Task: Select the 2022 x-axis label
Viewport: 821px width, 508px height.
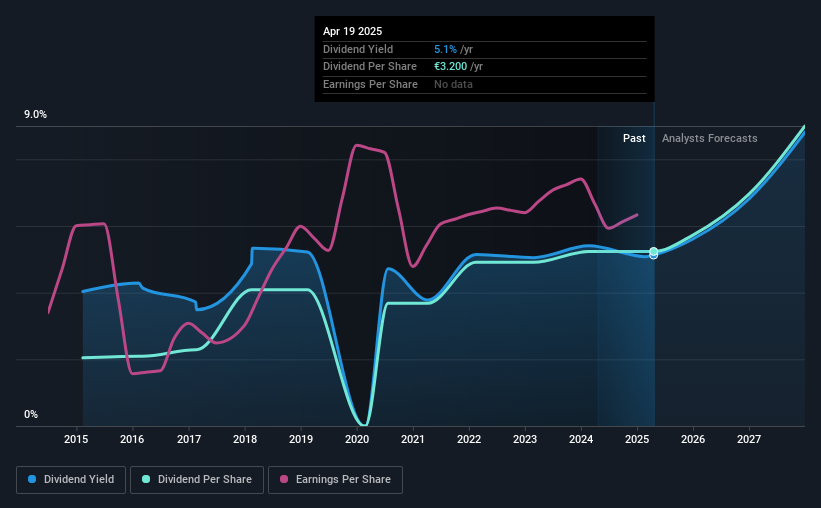Action: click(469, 439)
